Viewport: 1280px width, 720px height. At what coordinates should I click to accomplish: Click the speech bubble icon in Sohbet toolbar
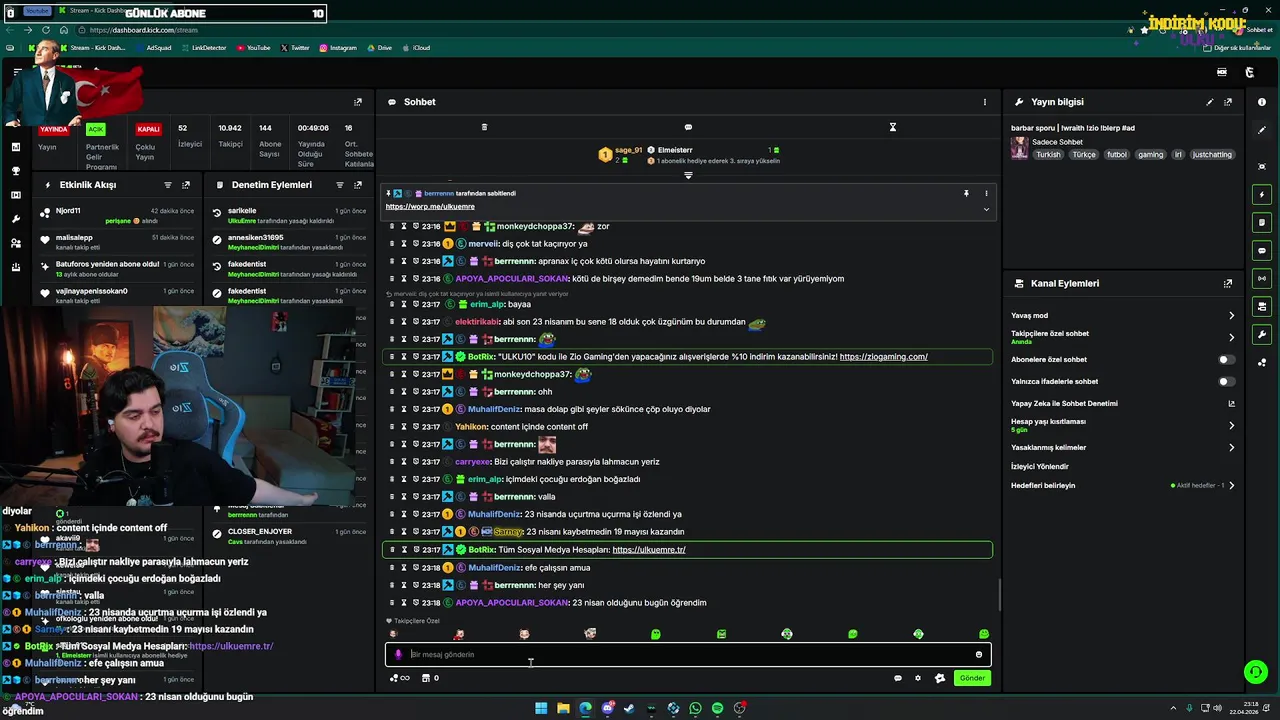tap(688, 127)
